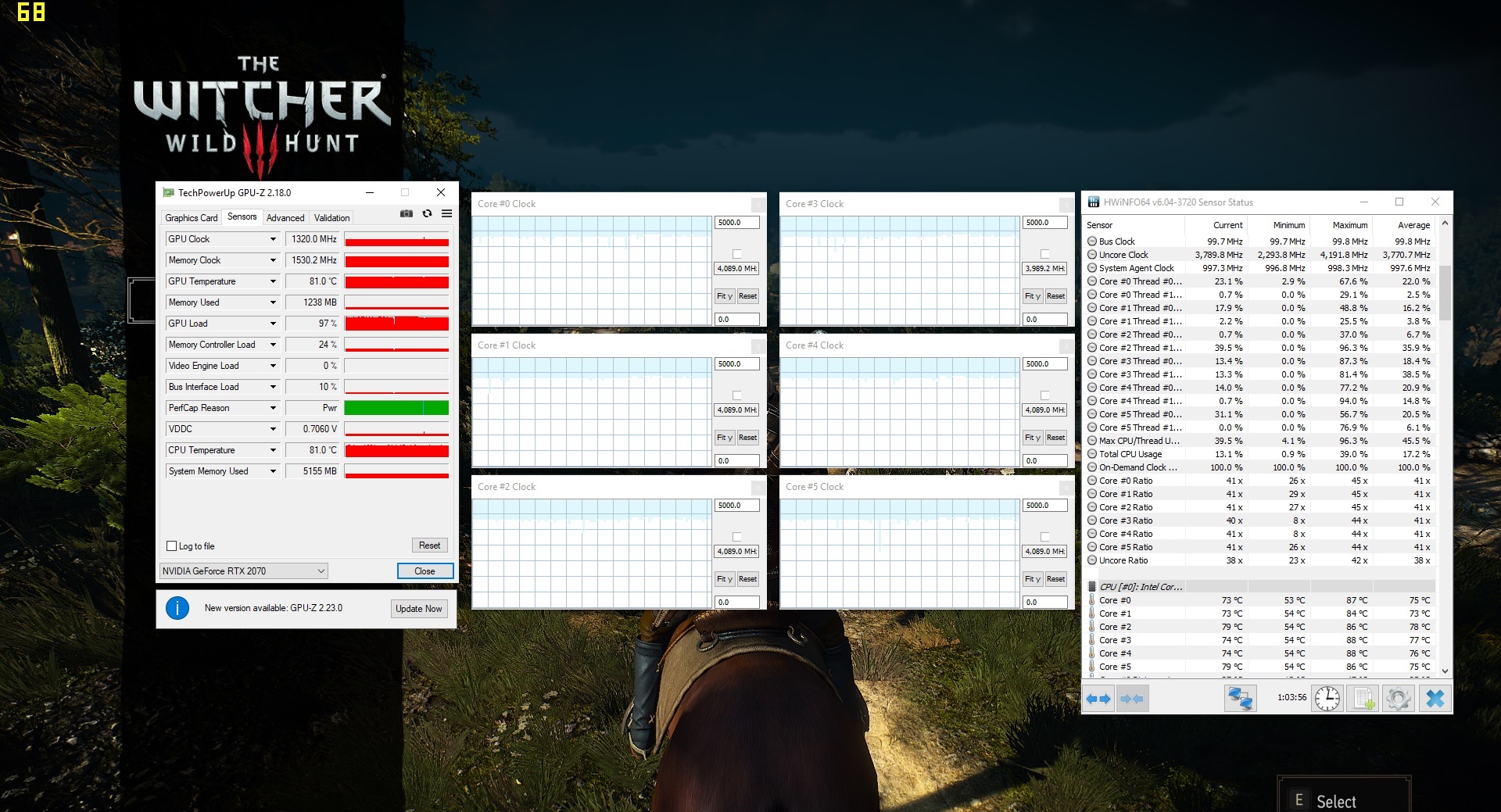
Task: Open the Memory Clock sensor dropdown
Action: tap(273, 260)
